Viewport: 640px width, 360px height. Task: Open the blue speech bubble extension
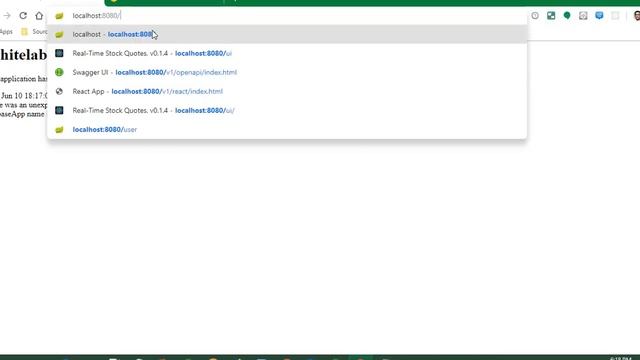click(x=599, y=16)
